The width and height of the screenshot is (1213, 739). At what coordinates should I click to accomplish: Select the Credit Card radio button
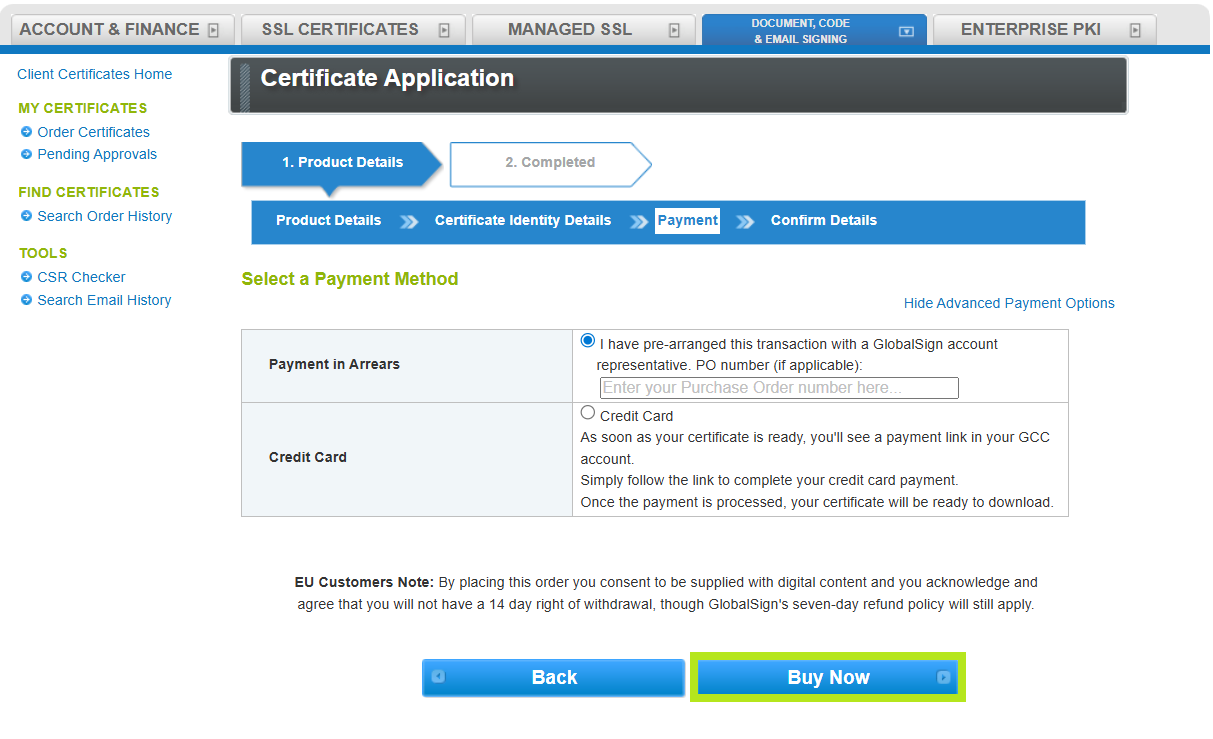pyautogui.click(x=588, y=413)
